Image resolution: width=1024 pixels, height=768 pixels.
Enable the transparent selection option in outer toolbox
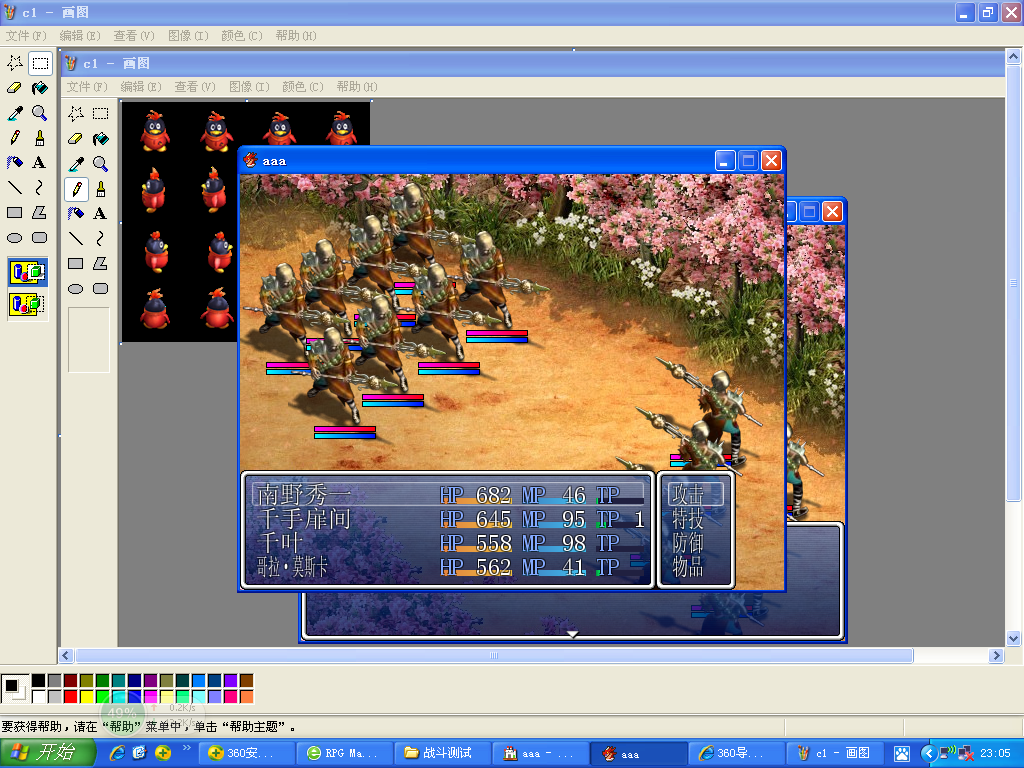[x=27, y=304]
